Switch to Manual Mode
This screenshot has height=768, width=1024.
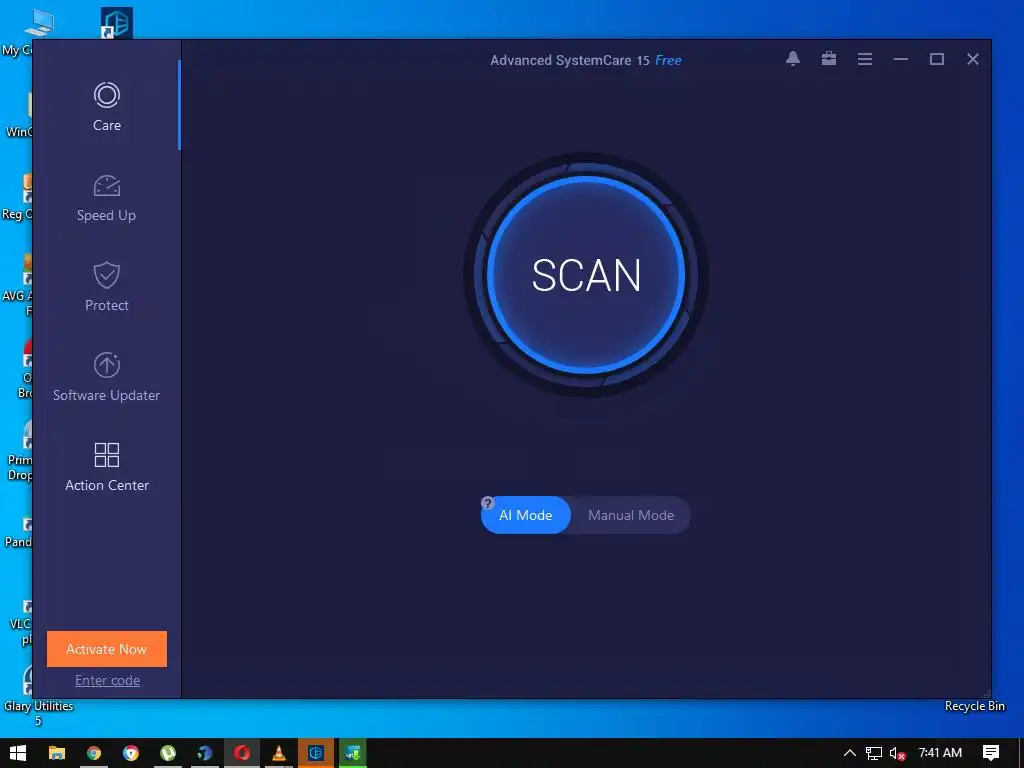click(x=631, y=515)
